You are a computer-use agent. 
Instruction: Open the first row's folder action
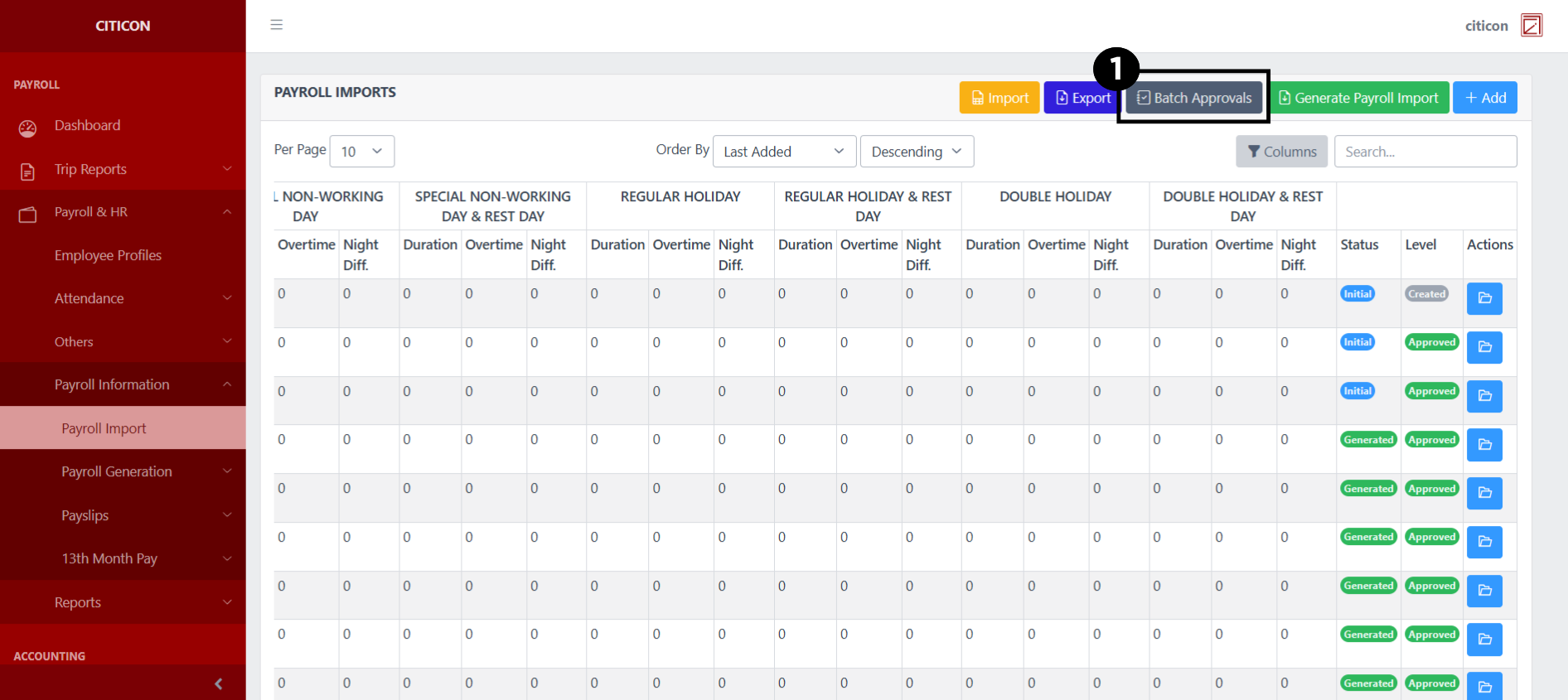pyautogui.click(x=1484, y=298)
